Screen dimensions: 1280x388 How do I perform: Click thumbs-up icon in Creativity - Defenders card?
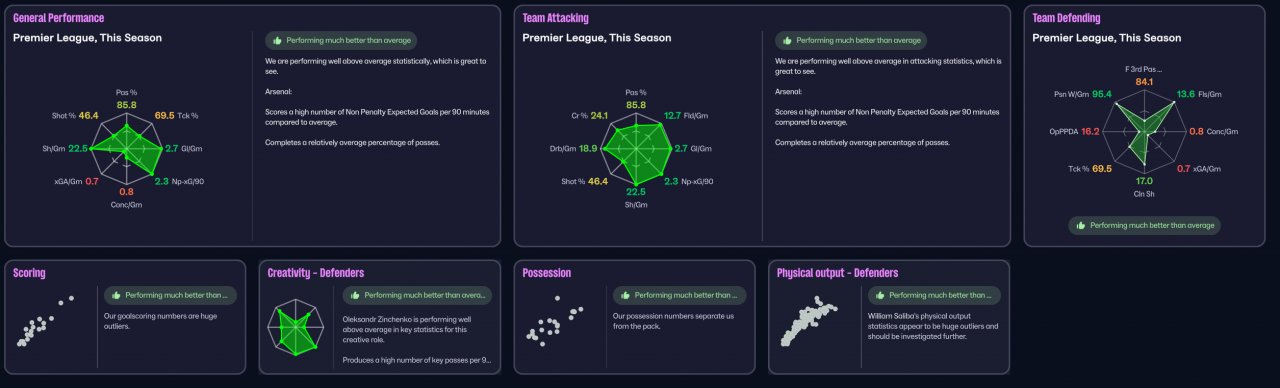(355, 296)
